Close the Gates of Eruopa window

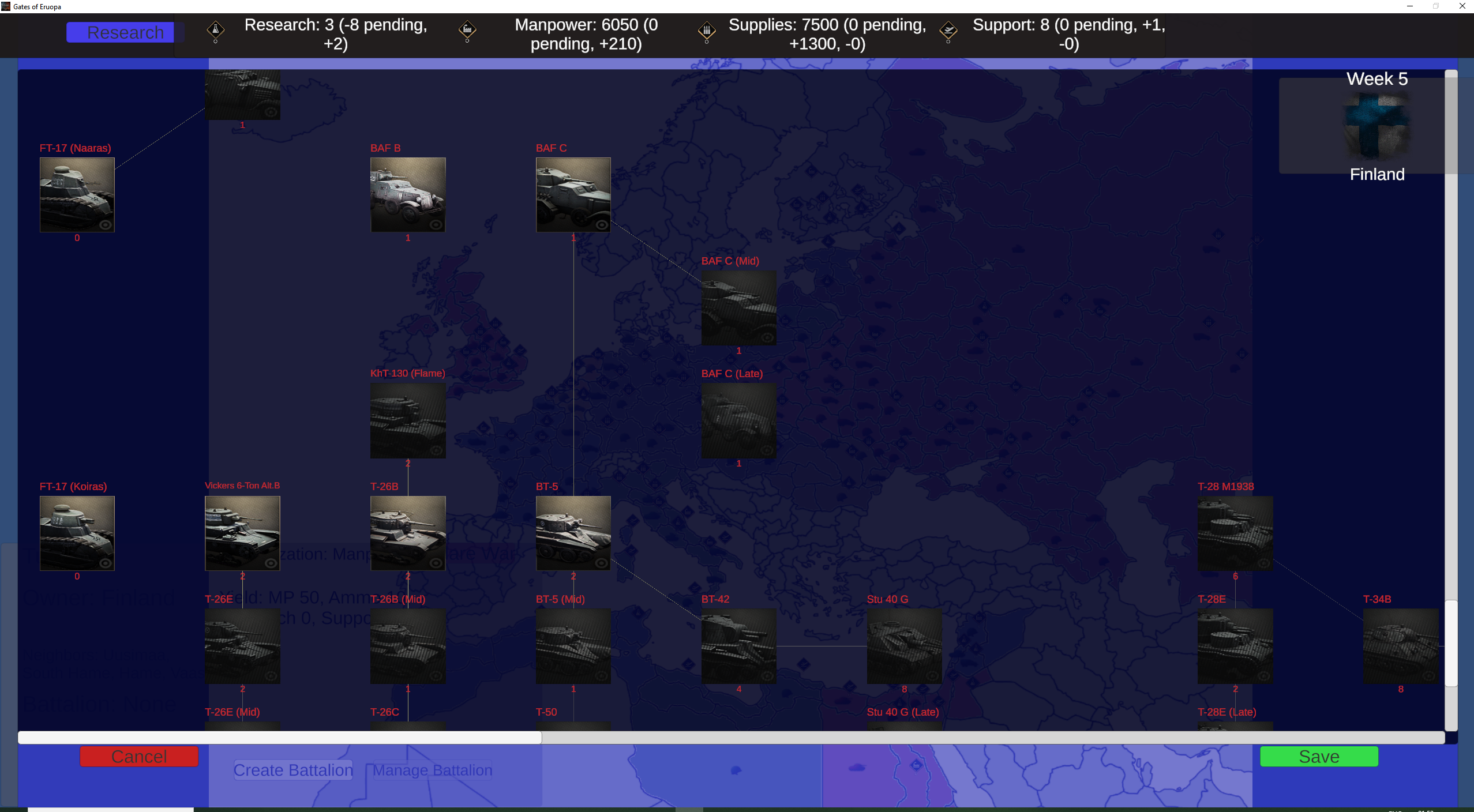pos(1462,6)
